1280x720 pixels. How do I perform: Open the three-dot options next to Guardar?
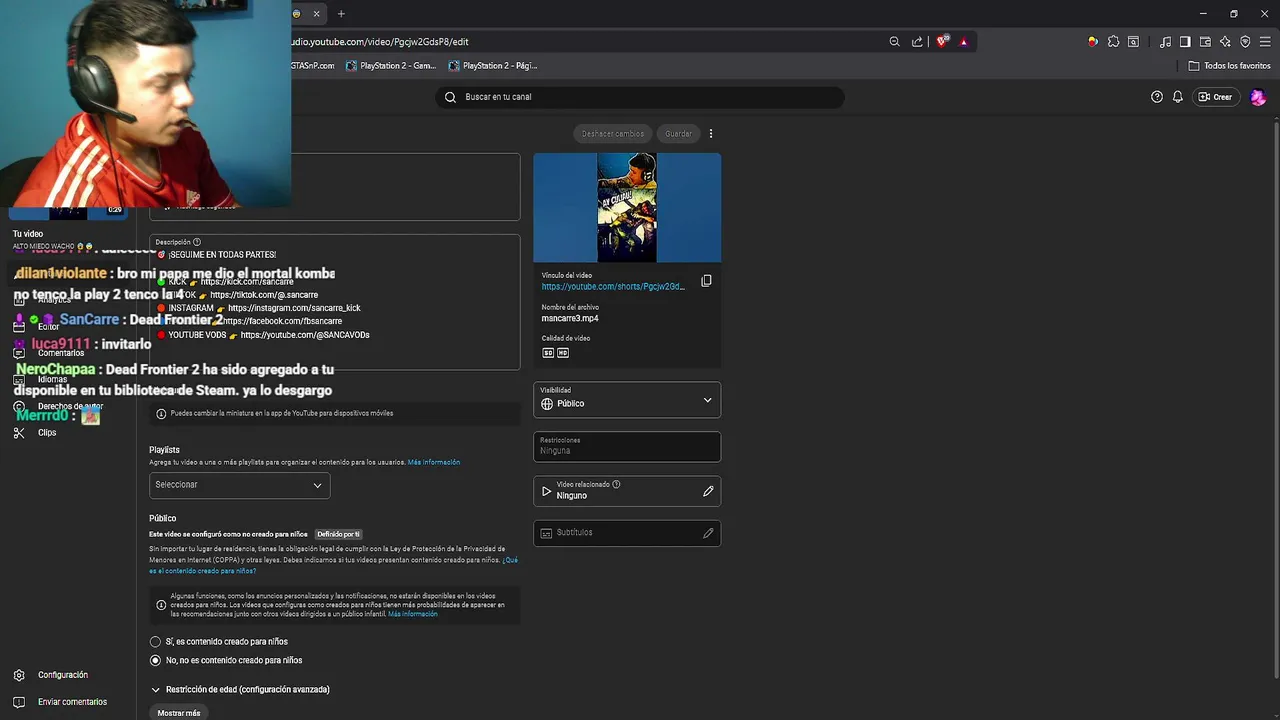point(711,133)
